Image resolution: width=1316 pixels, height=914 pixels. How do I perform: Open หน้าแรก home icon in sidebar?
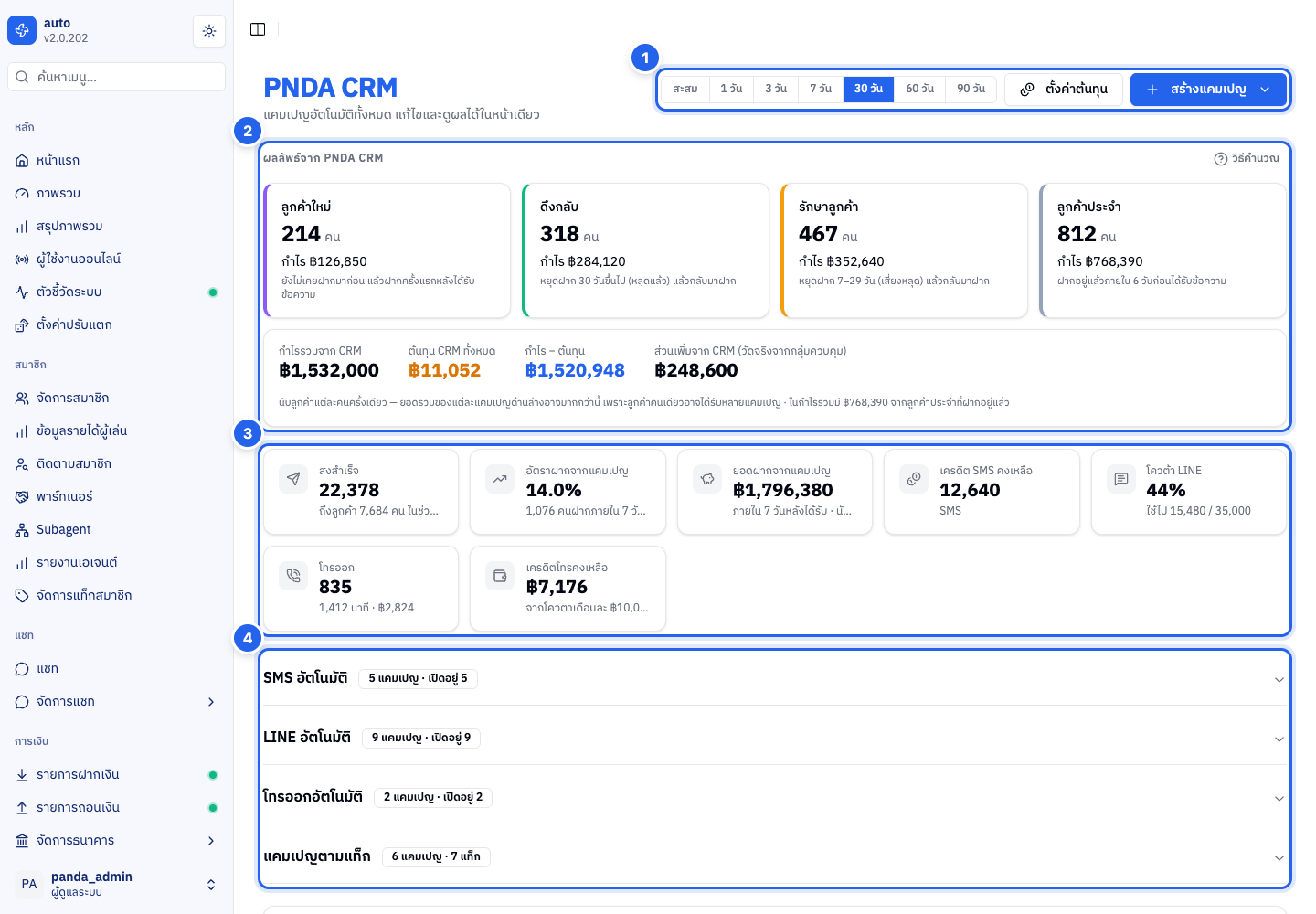point(22,161)
